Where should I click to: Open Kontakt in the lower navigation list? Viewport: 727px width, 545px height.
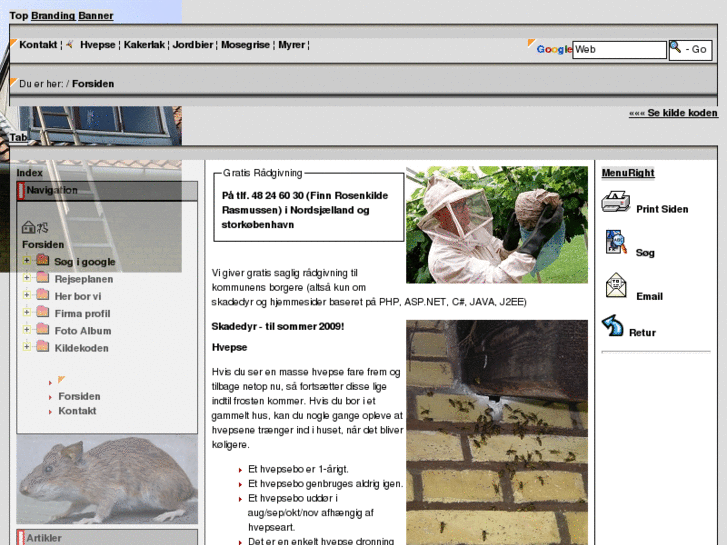click(77, 410)
